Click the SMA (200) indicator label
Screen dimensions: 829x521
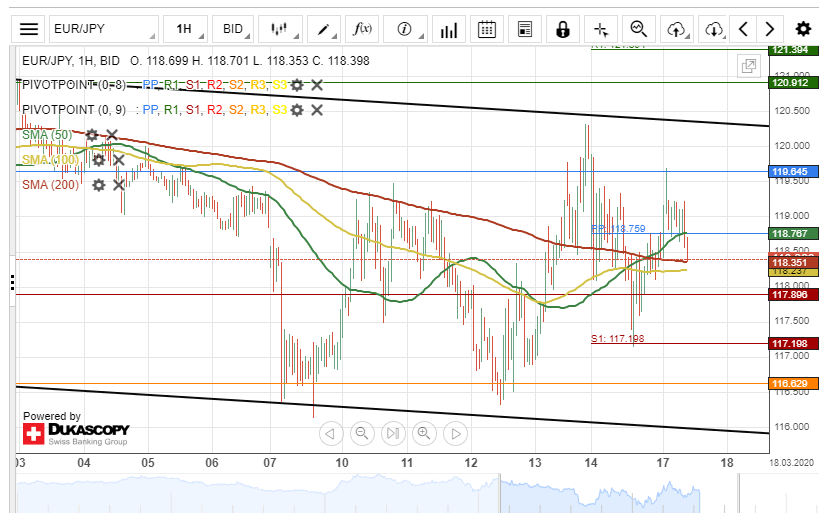(x=50, y=185)
